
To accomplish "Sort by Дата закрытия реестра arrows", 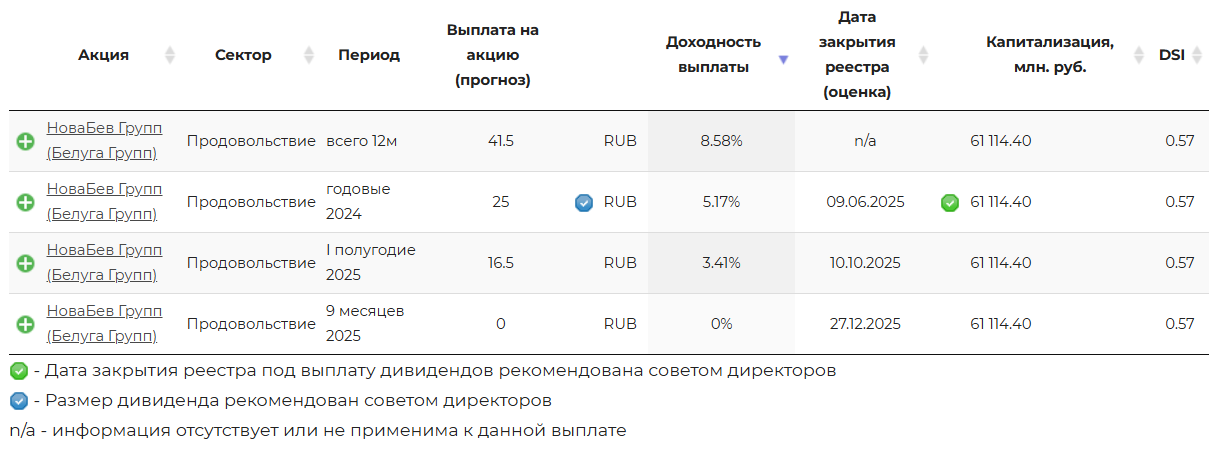I will 923,55.
